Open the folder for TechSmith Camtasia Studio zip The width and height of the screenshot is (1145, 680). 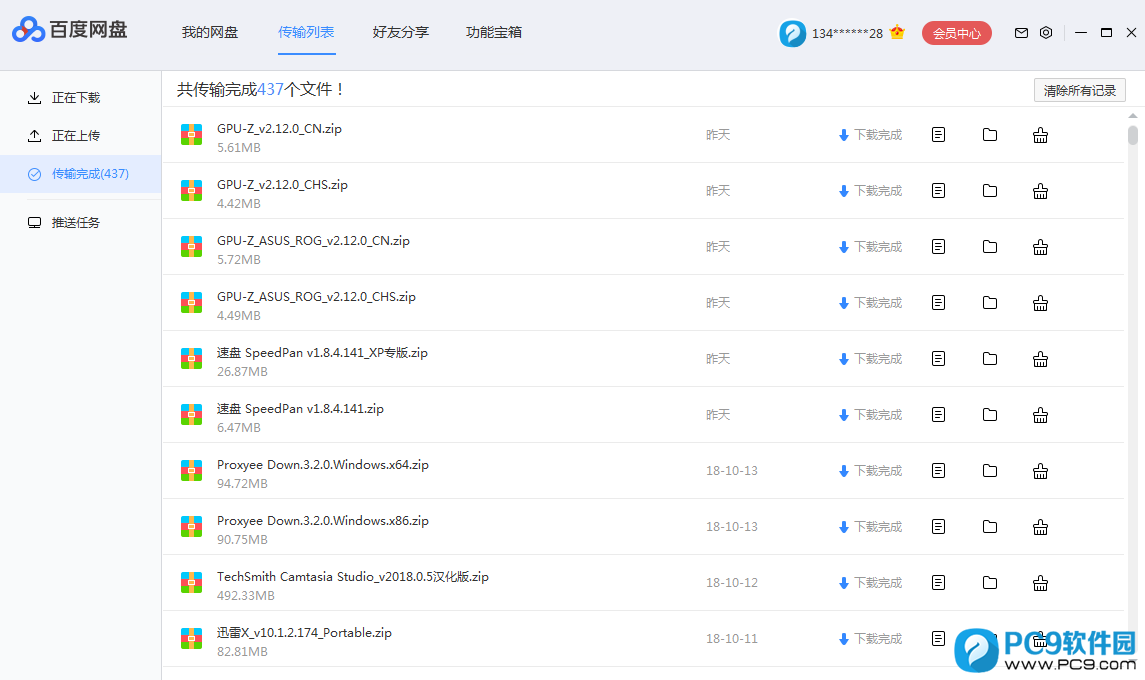point(989,583)
